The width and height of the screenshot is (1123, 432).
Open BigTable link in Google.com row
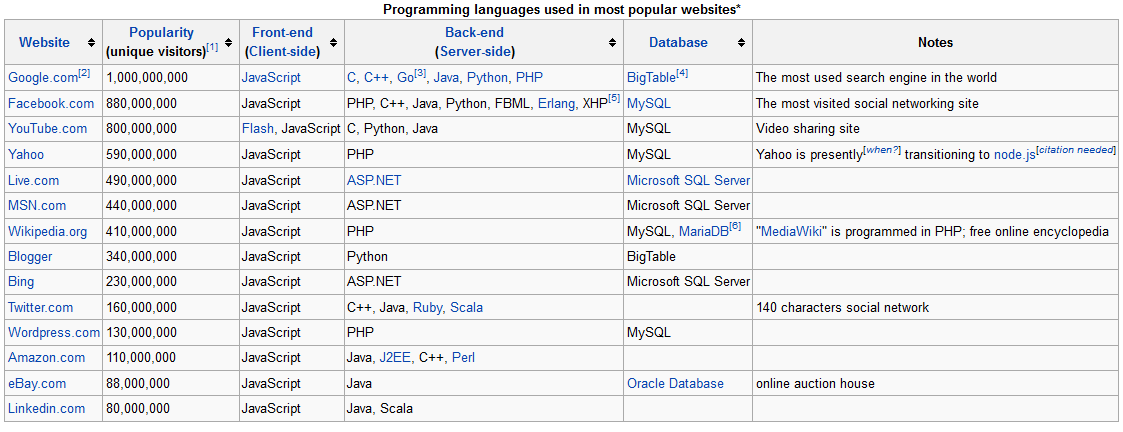(651, 77)
